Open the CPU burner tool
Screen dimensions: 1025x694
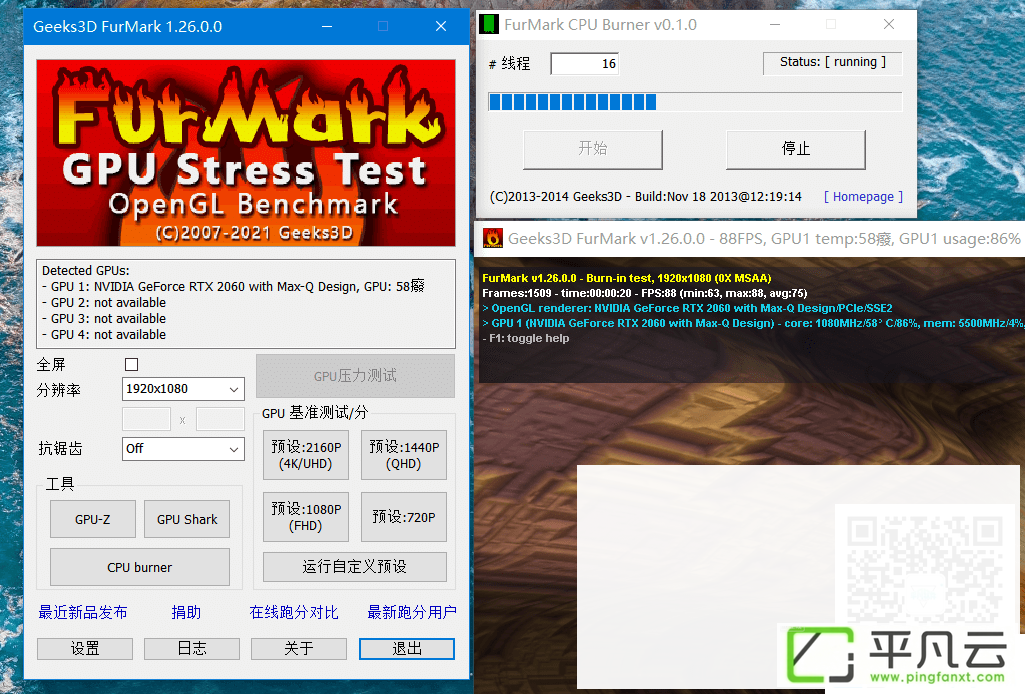140,567
